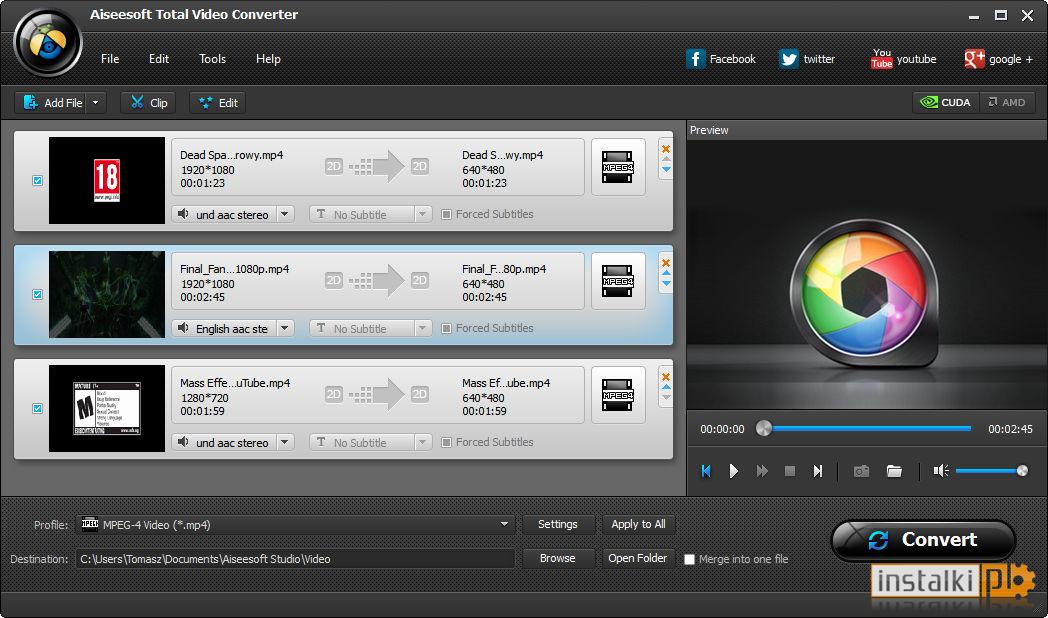Toggle Forced Subtitles for Dead Spa...rowy.mp4
This screenshot has width=1048, height=618.
[x=446, y=214]
